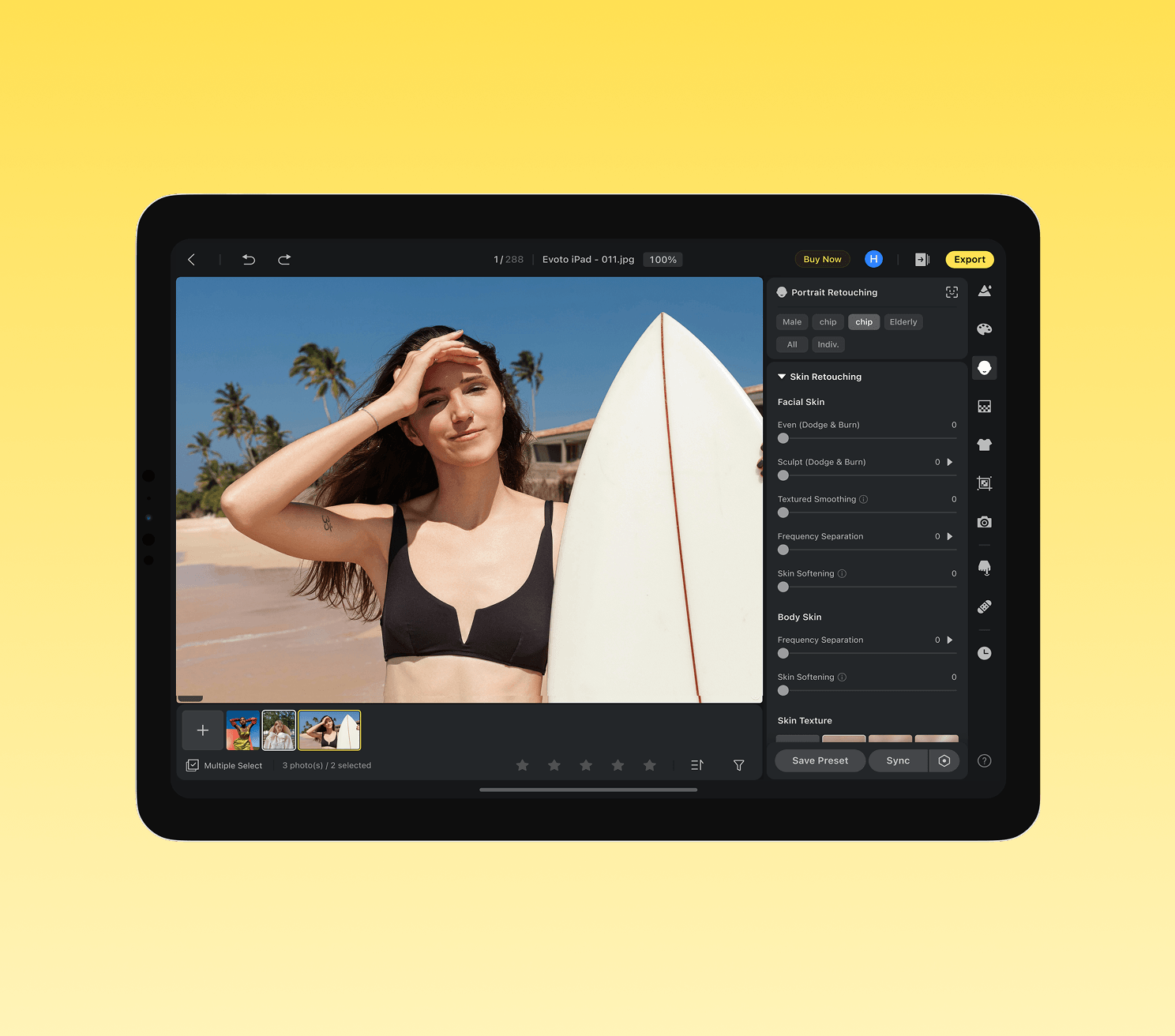Select the Healing bandage tool icon
The width and height of the screenshot is (1175, 1036).
click(x=984, y=606)
